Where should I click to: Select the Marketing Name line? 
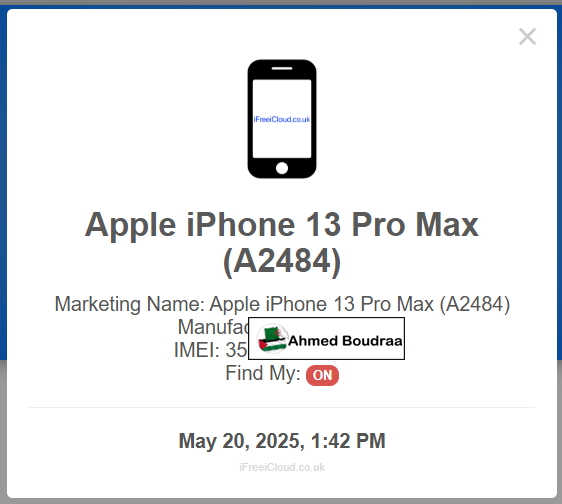click(x=282, y=304)
